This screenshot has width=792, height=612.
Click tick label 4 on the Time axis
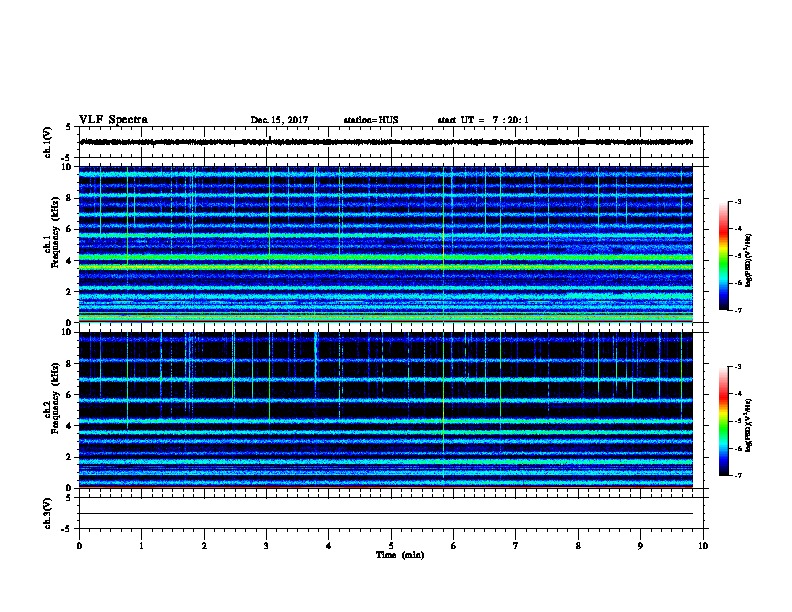(329, 546)
